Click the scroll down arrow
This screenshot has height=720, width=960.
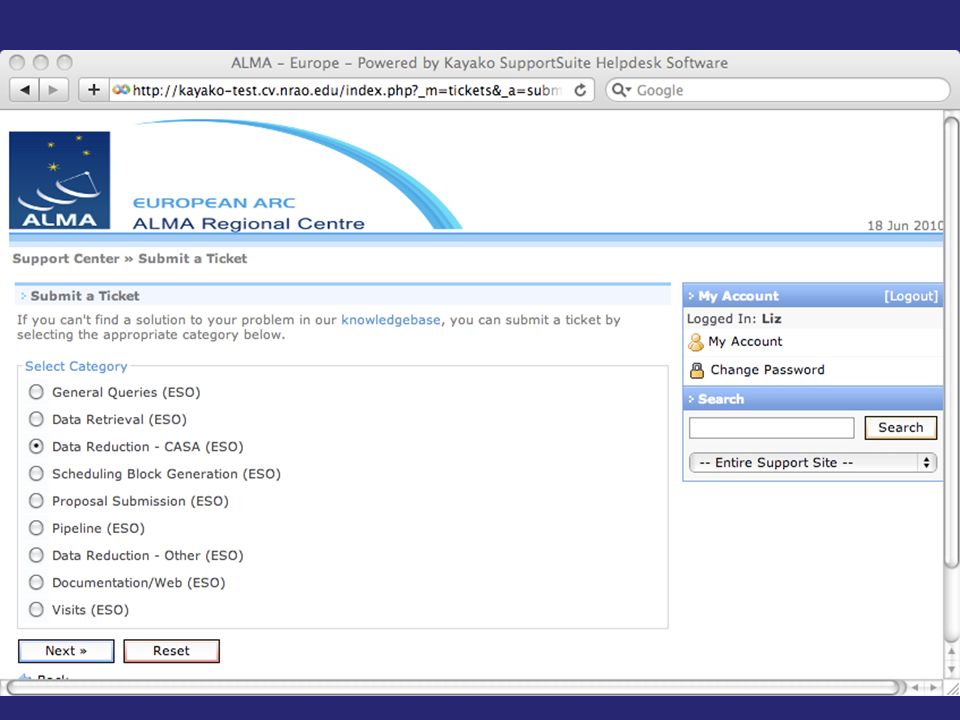pos(951,670)
